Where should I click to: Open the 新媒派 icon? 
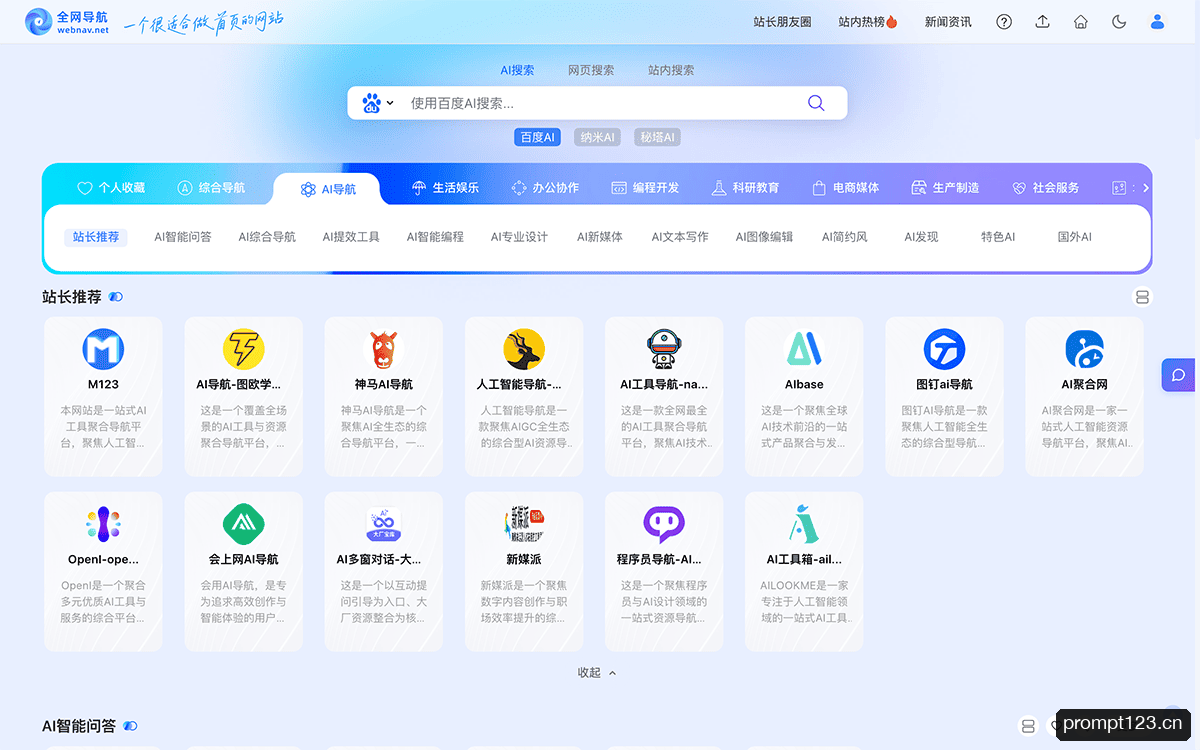point(524,524)
